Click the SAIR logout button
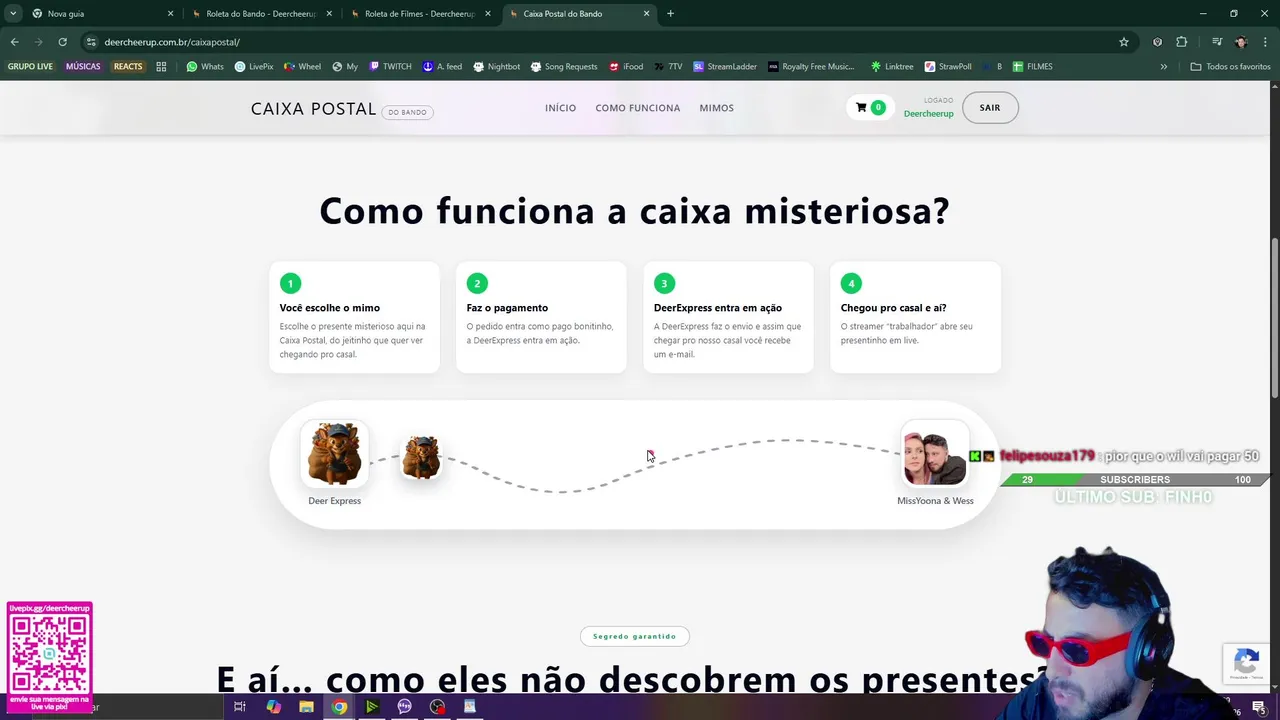 point(990,108)
